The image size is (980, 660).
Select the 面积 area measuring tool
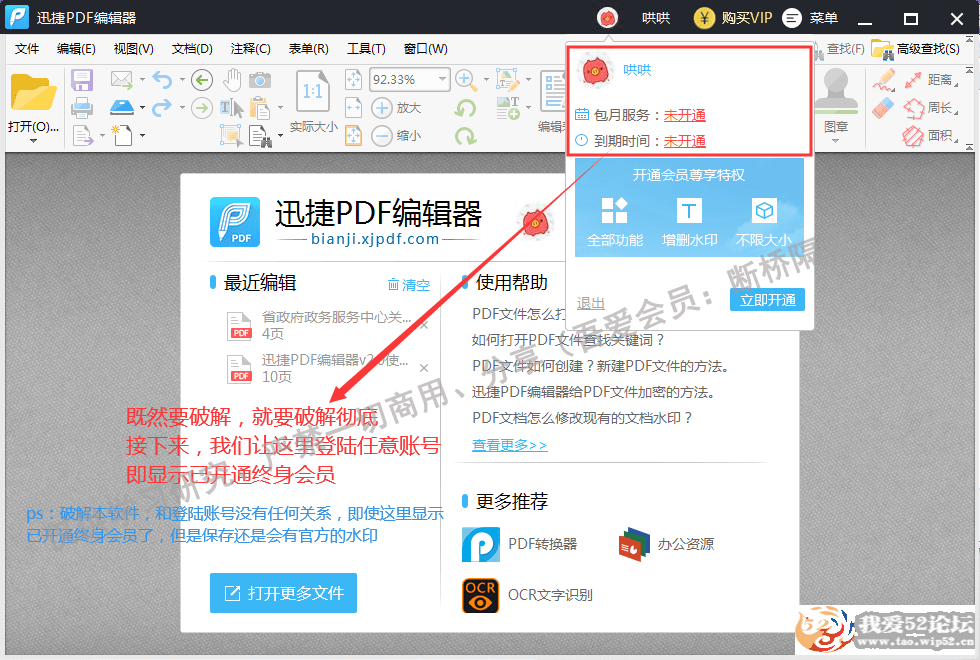point(929,135)
